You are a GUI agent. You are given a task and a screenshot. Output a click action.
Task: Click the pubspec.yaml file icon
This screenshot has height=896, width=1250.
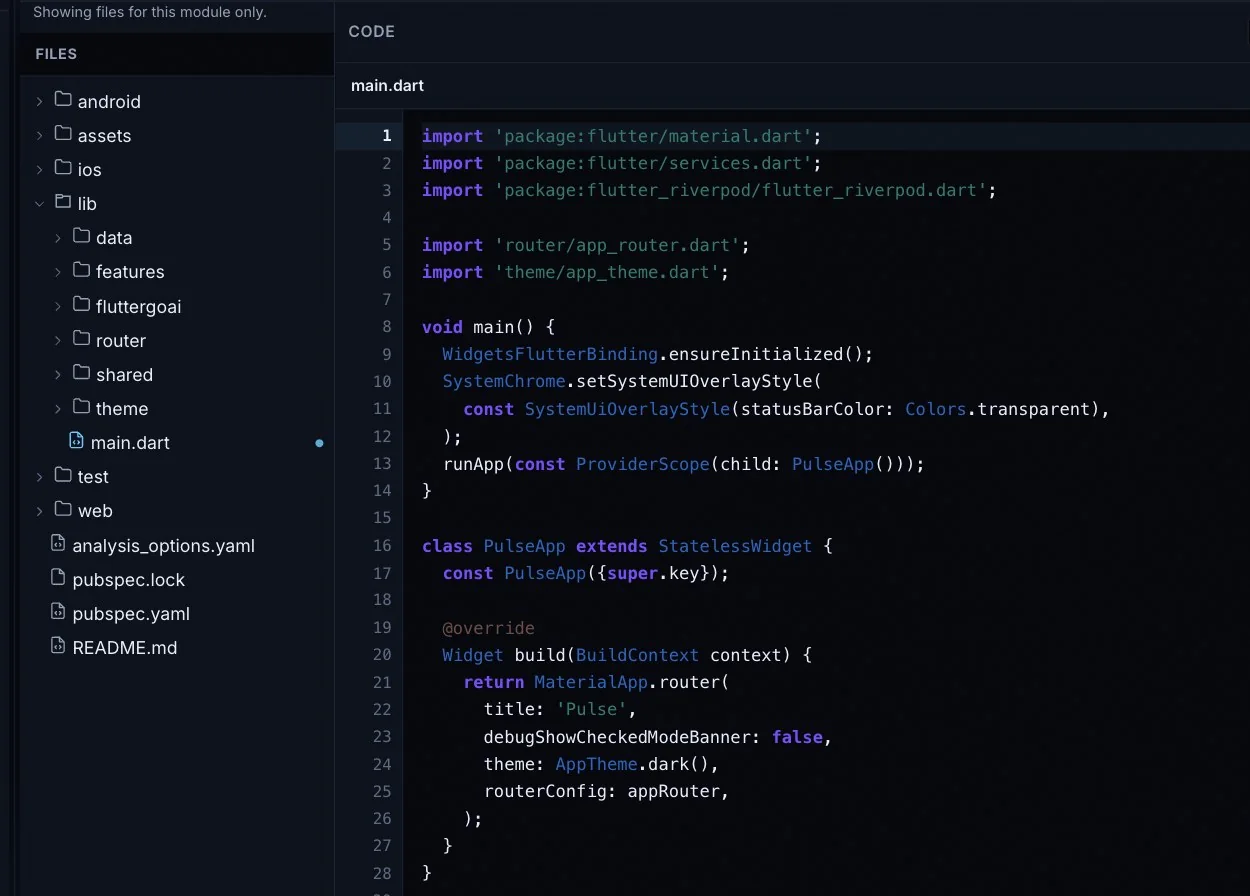(x=58, y=612)
